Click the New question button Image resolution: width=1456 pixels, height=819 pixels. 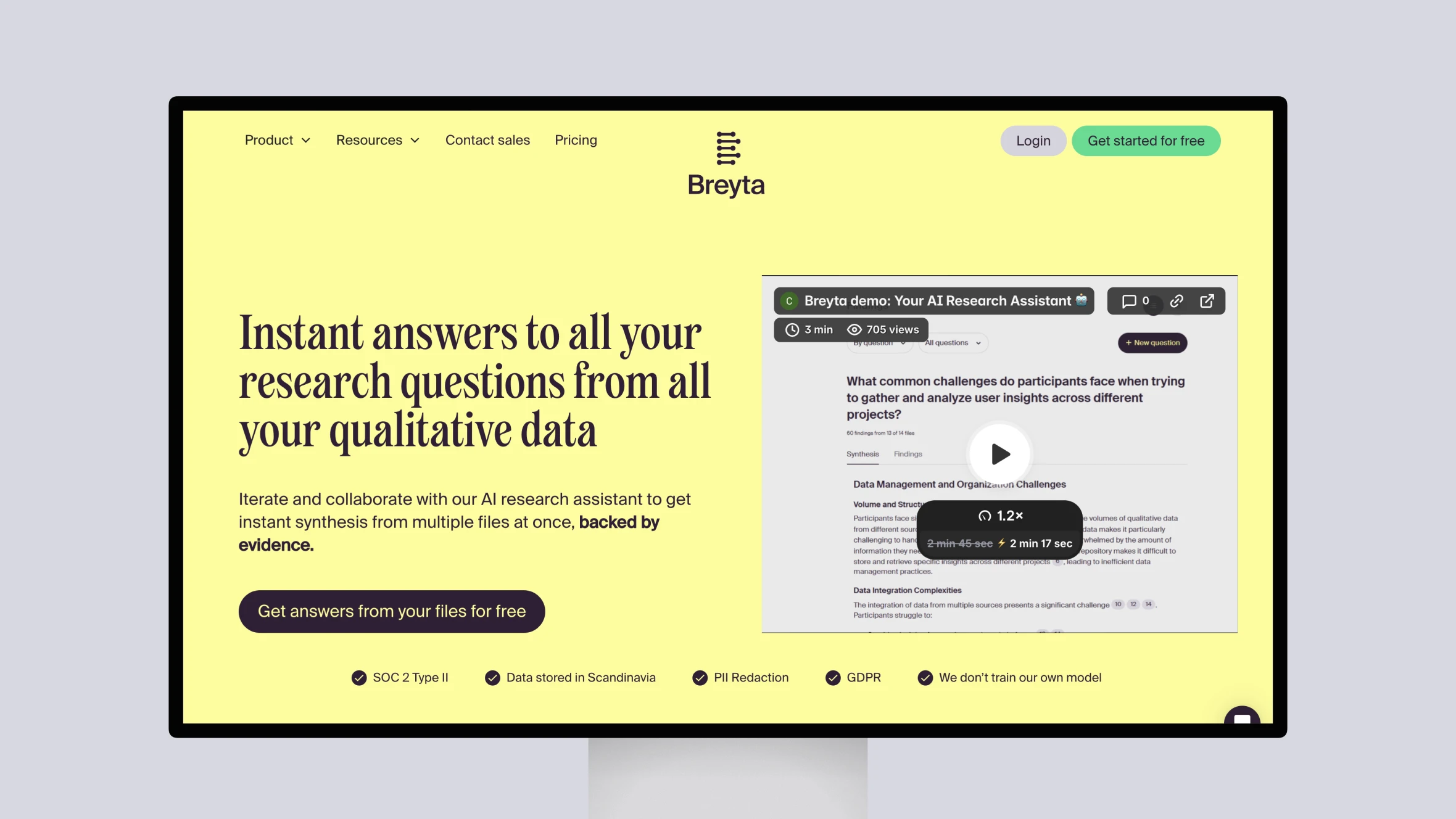(1153, 343)
